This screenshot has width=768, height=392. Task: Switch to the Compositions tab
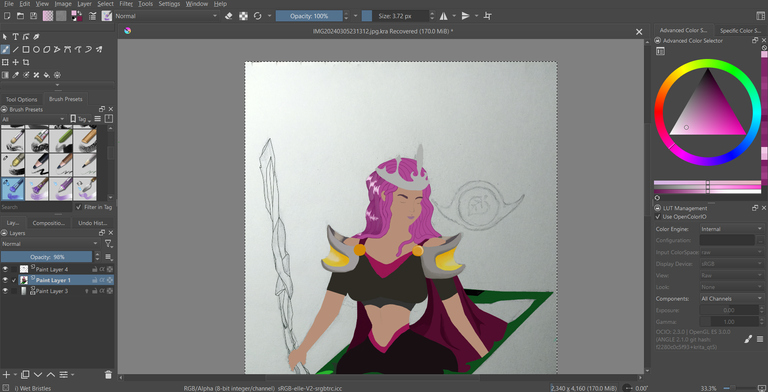(x=48, y=223)
